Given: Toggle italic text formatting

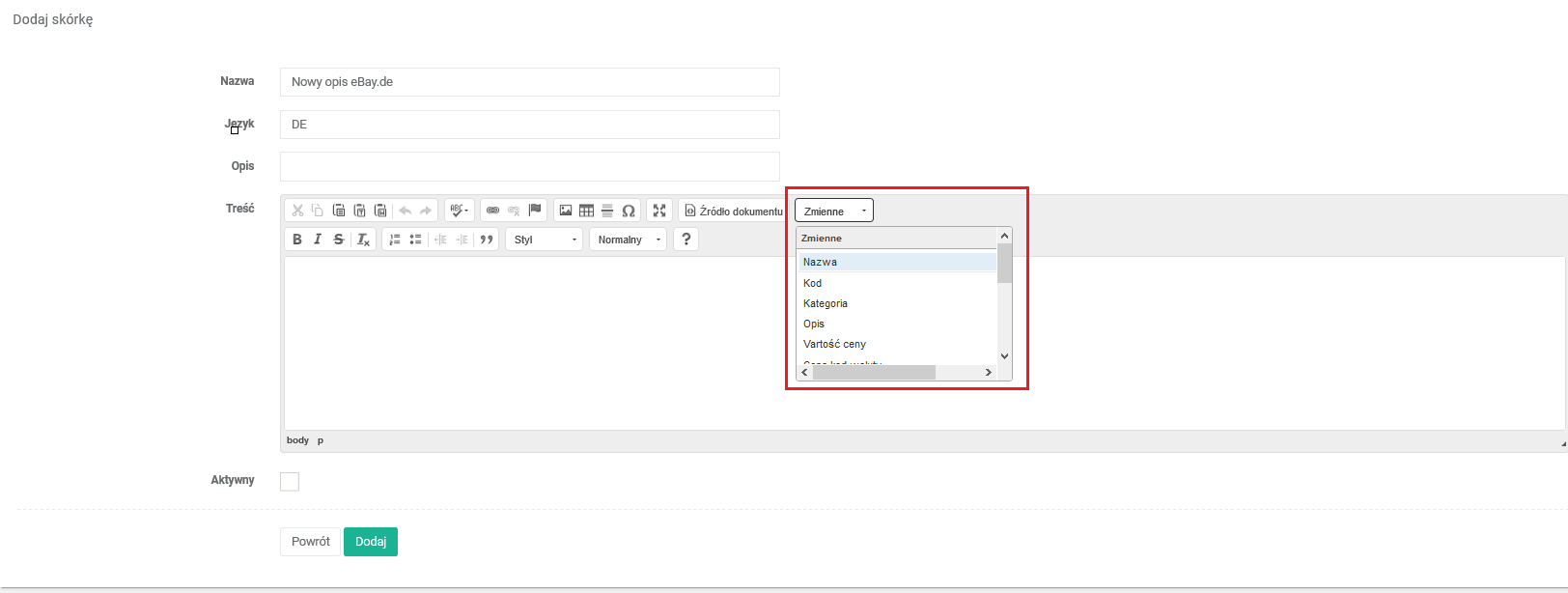Looking at the screenshot, I should click(318, 240).
